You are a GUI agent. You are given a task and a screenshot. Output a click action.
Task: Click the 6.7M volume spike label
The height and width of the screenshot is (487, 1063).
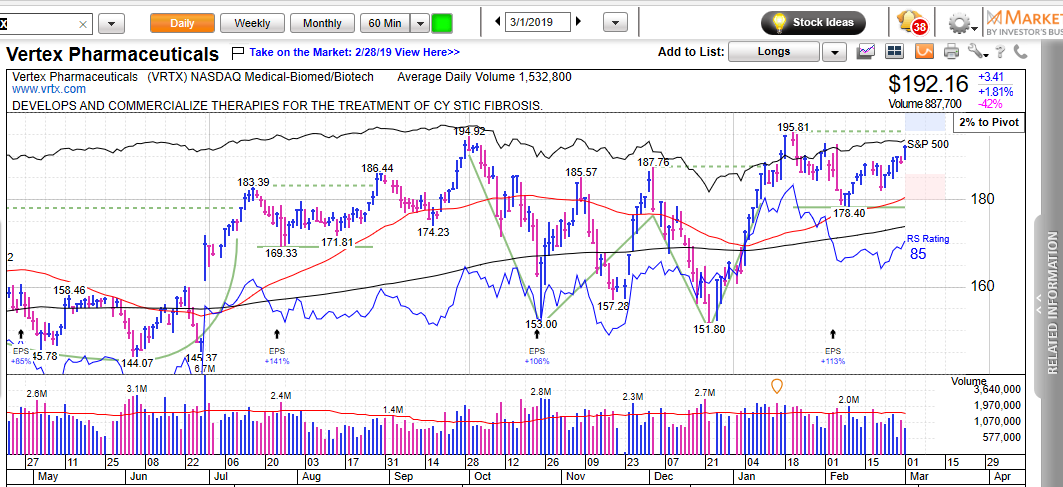(205, 369)
